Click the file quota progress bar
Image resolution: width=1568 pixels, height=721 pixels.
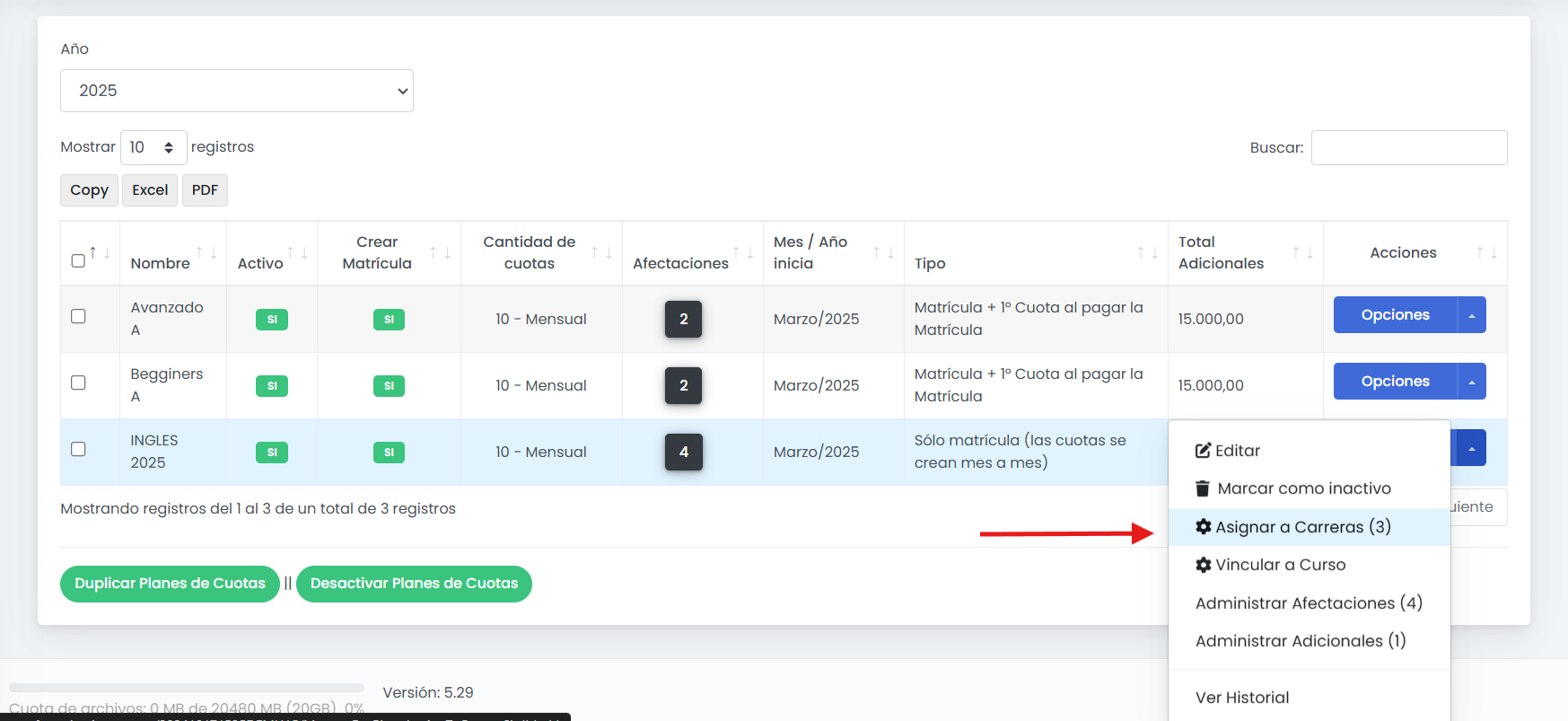click(187, 688)
